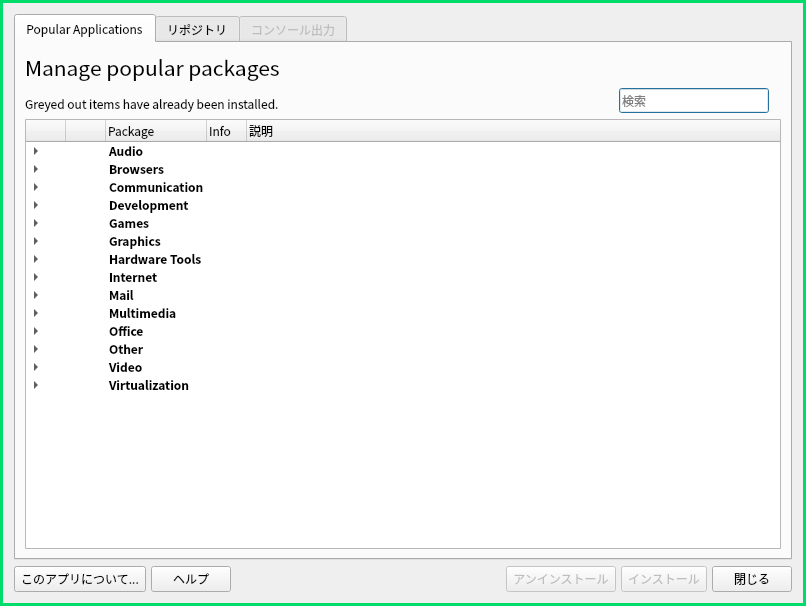This screenshot has width=806, height=606.
Task: Focus the 検索 search field
Action: click(x=693, y=101)
